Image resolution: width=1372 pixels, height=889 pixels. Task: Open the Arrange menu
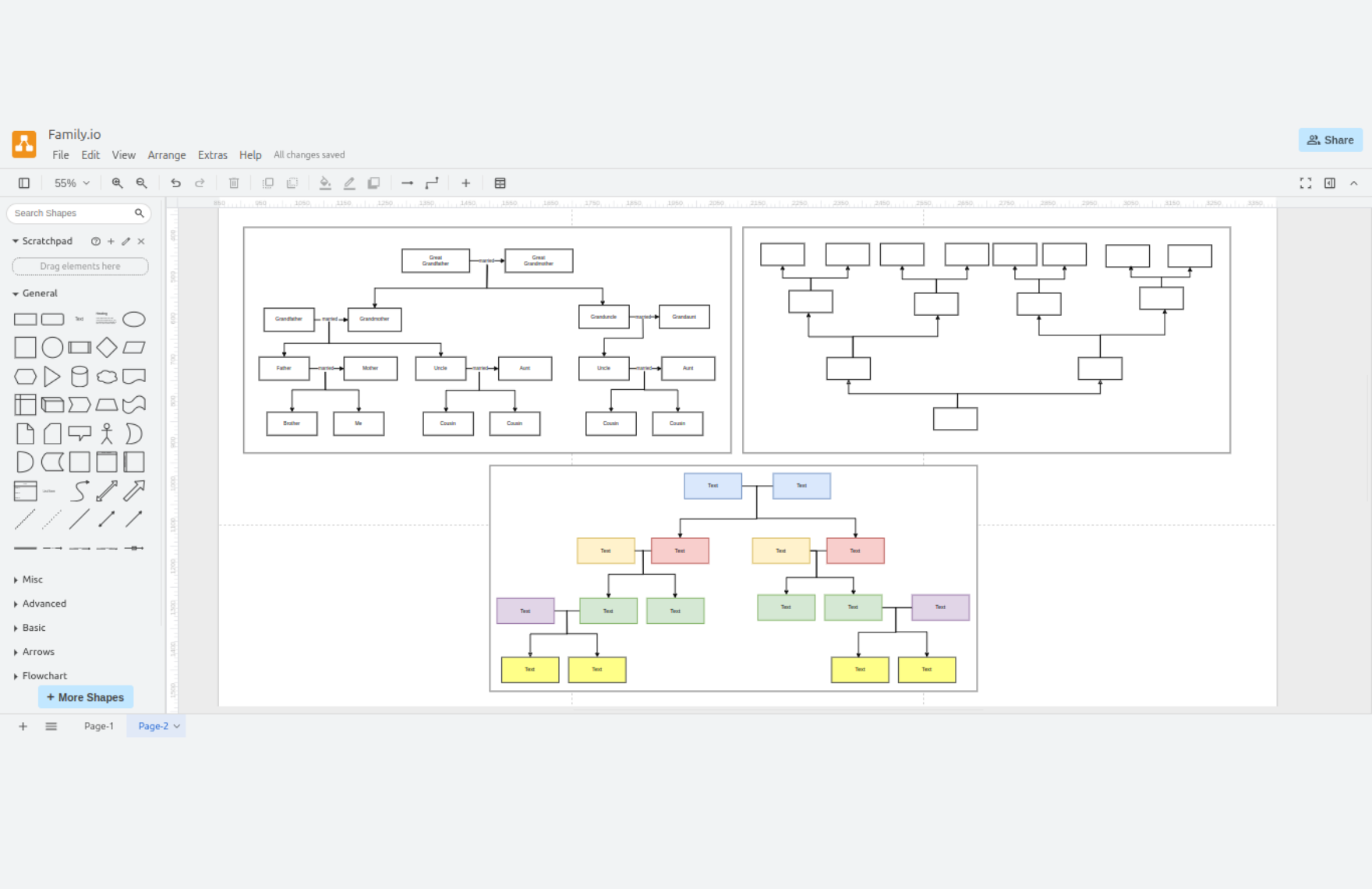pos(167,155)
